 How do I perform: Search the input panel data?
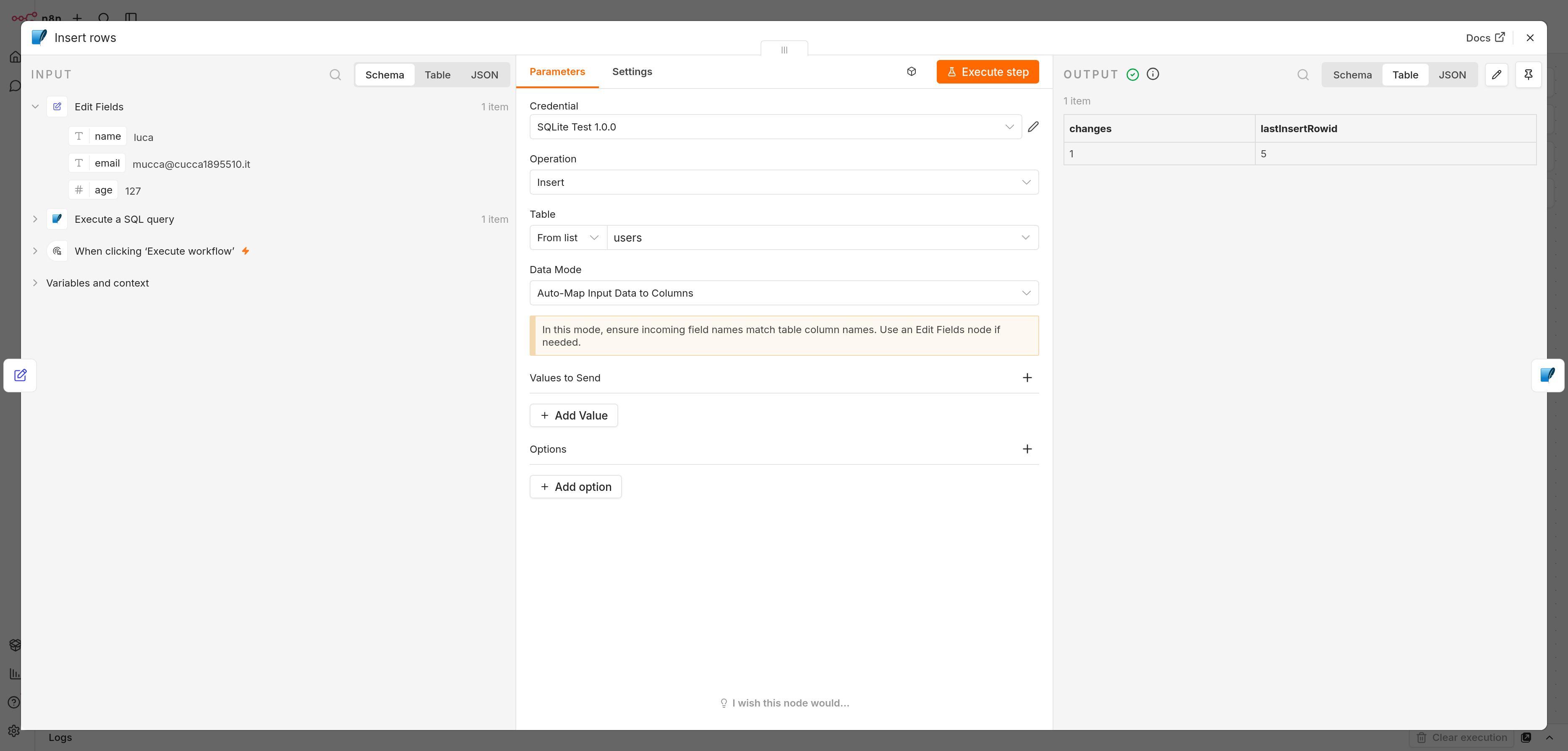[x=335, y=74]
